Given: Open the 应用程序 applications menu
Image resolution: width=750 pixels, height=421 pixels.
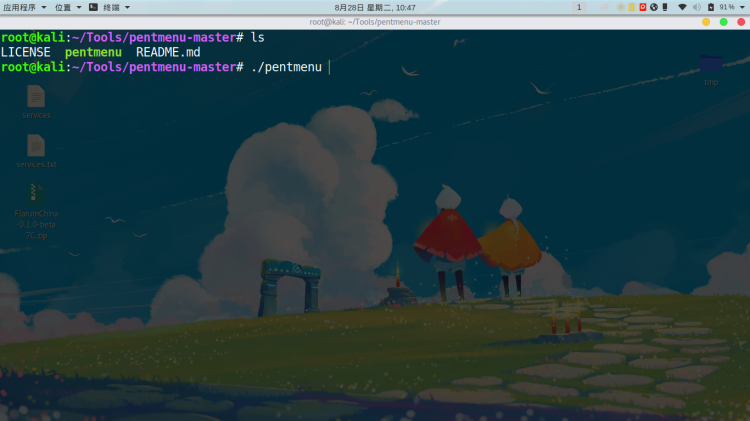Looking at the screenshot, I should point(19,7).
